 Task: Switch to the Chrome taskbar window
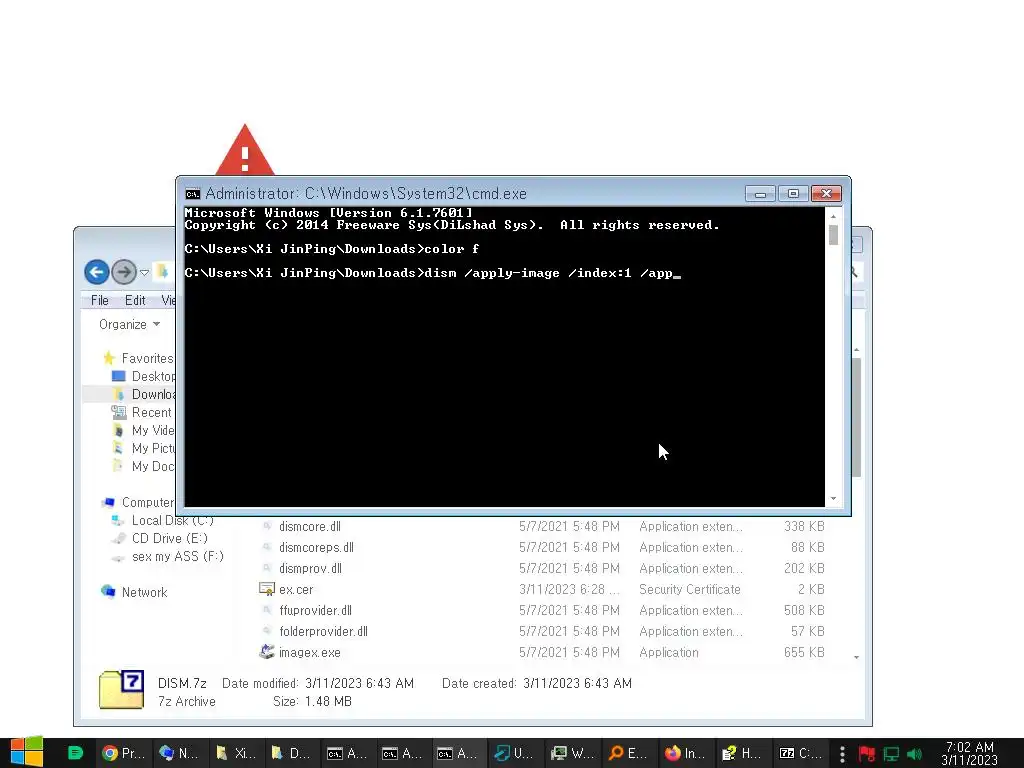click(123, 753)
